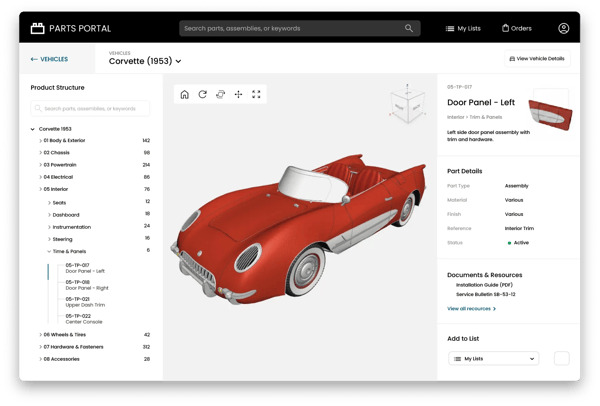Expand 08 Accessories node
This screenshot has width=600, height=406.
tap(40, 359)
